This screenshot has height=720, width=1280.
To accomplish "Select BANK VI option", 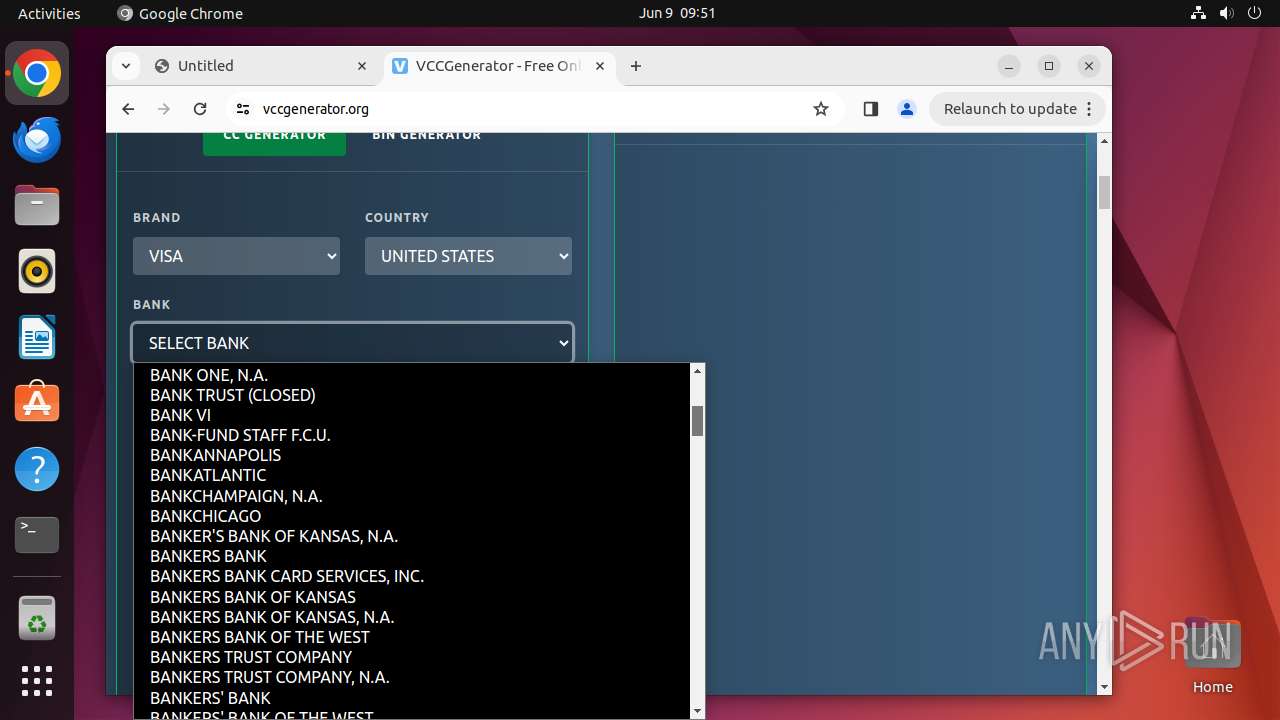I will [412, 415].
